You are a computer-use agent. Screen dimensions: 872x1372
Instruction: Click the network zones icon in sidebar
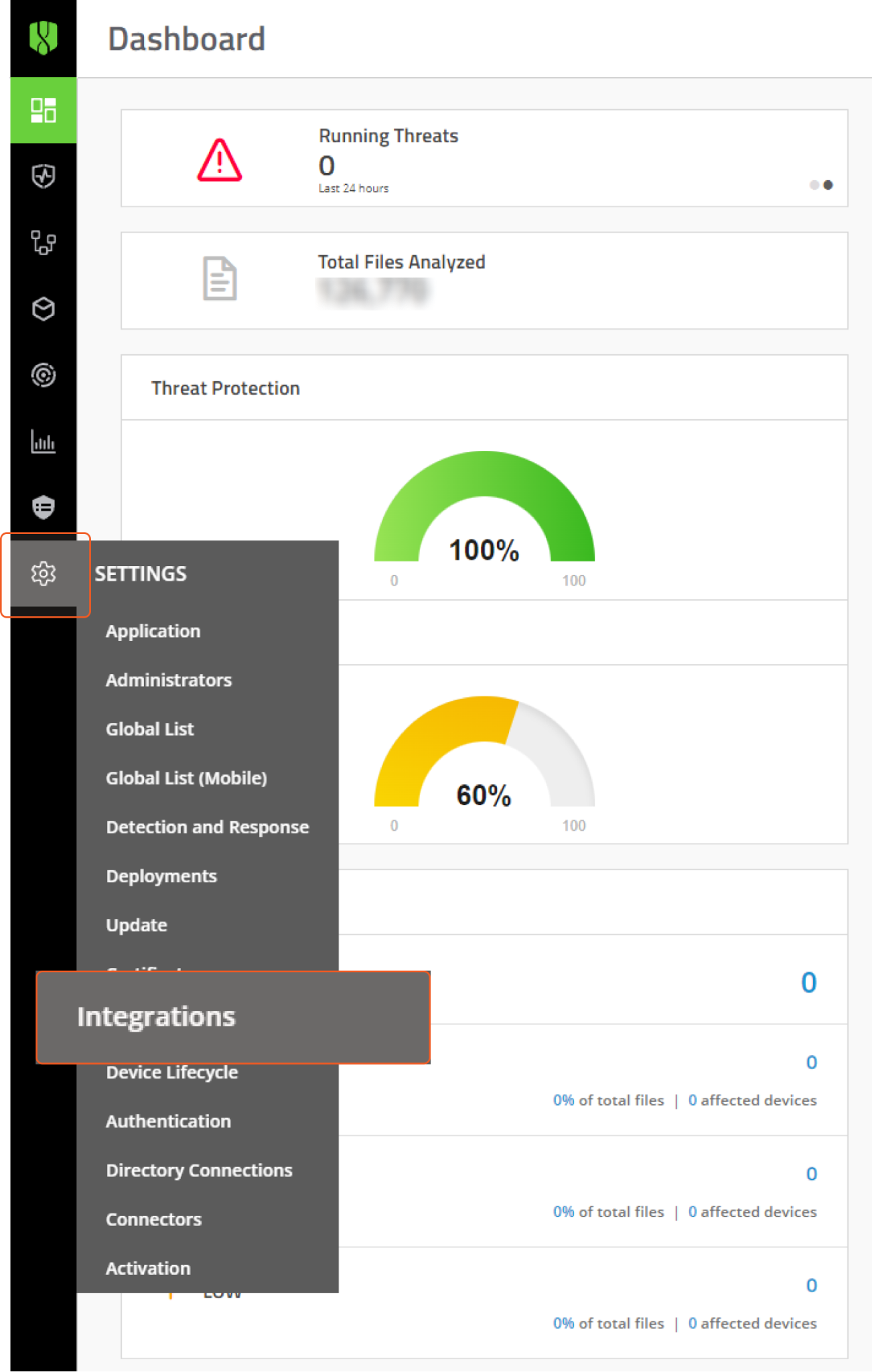[43, 243]
